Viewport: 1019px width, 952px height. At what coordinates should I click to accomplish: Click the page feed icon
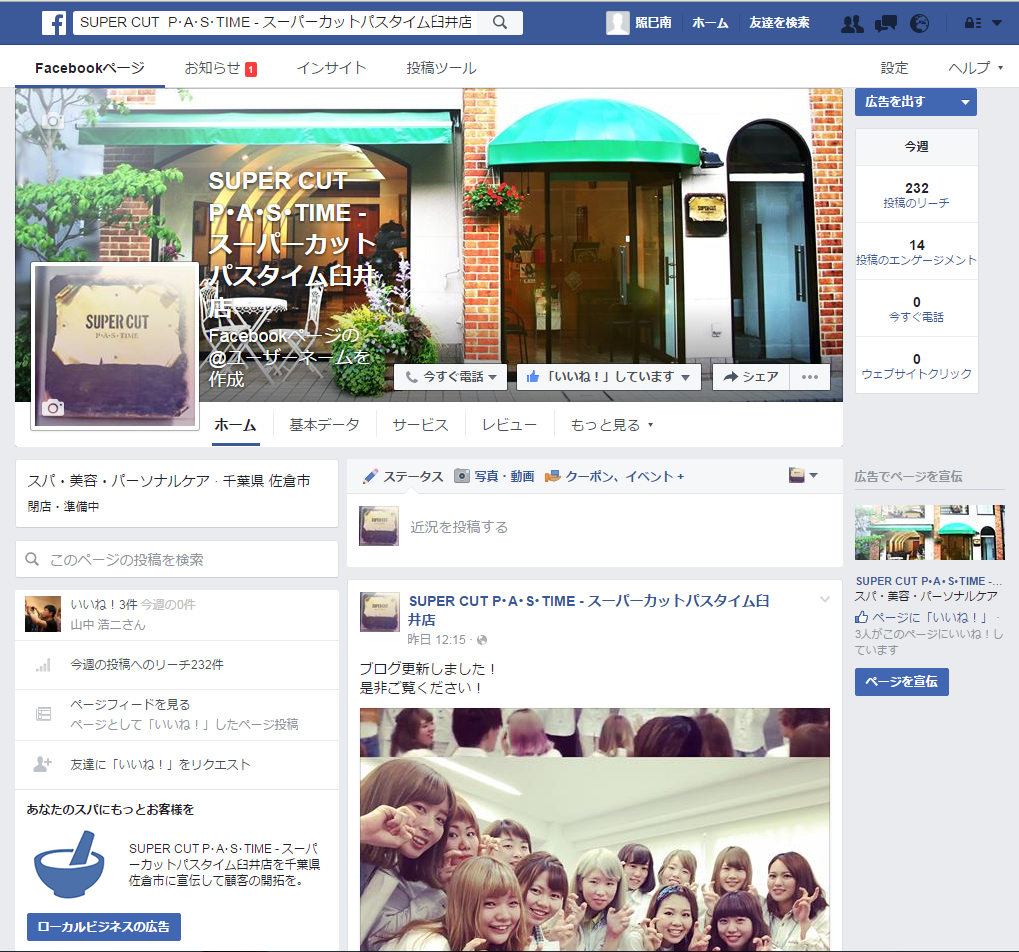[x=43, y=714]
